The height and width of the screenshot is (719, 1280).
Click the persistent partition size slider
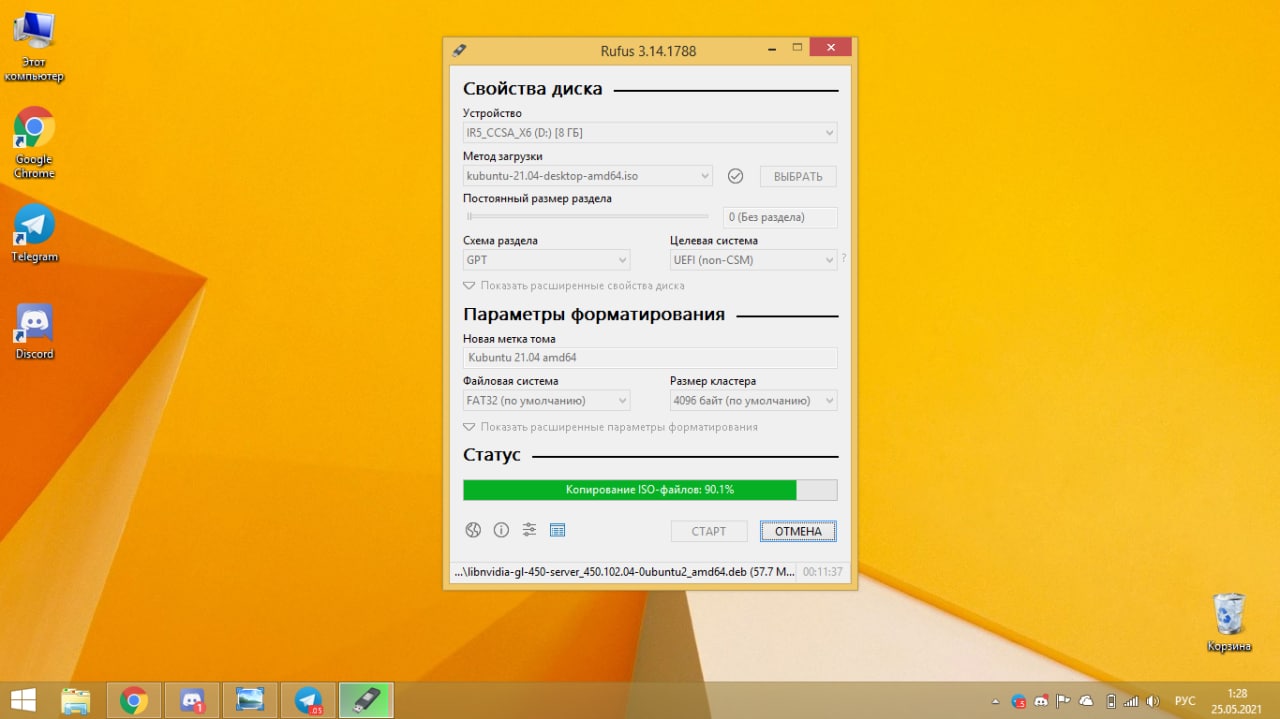coord(588,216)
